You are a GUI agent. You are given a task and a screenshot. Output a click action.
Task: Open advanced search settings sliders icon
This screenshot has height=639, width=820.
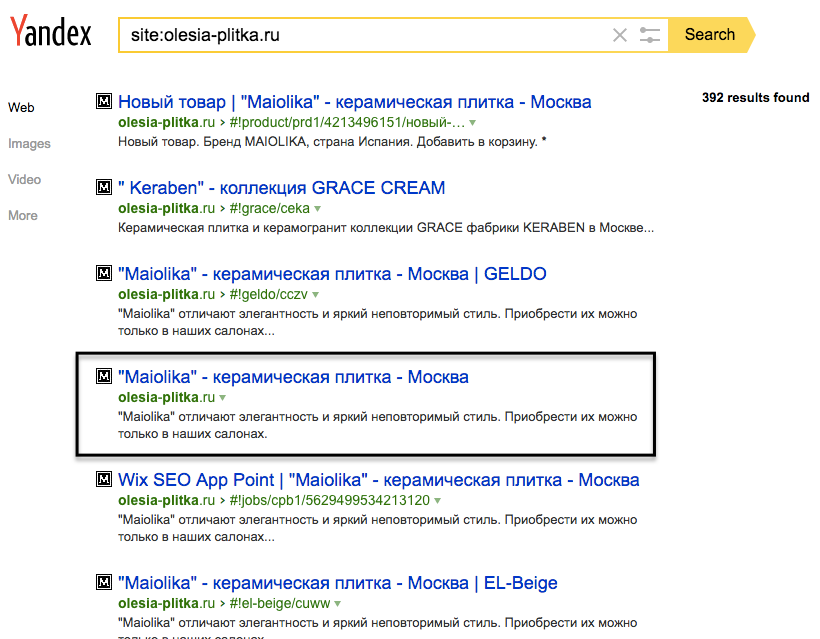tap(650, 35)
